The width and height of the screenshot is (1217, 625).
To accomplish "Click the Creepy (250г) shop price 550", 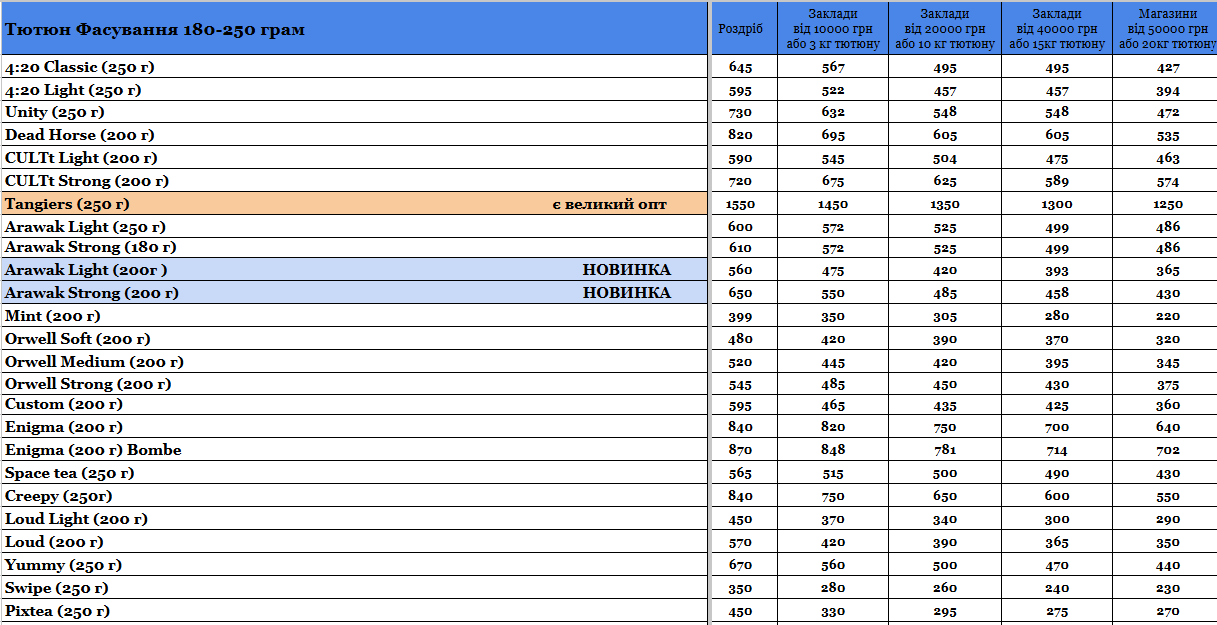I will click(x=1165, y=496).
